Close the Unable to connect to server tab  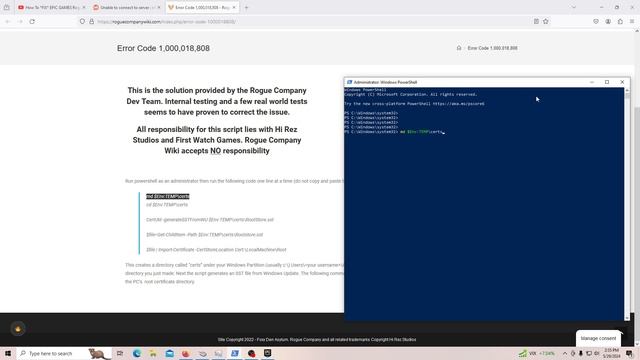(x=159, y=7)
